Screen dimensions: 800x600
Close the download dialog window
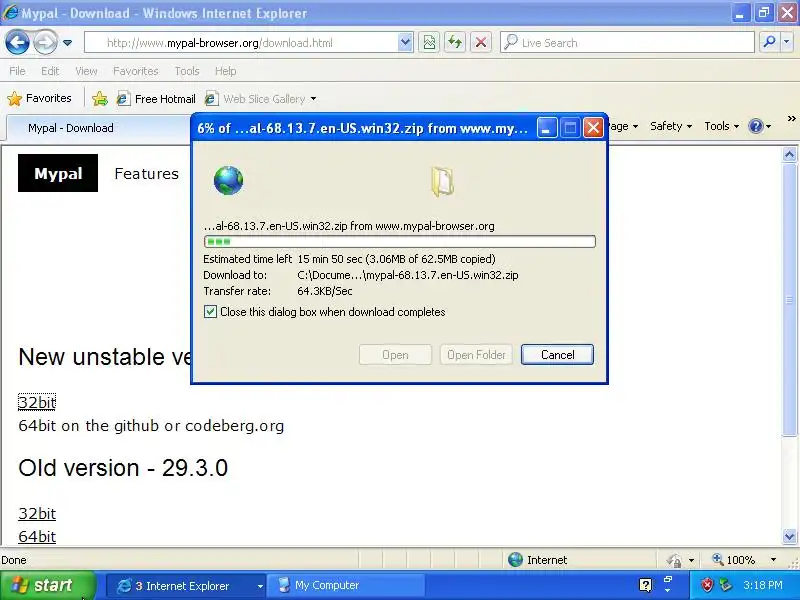coord(593,128)
